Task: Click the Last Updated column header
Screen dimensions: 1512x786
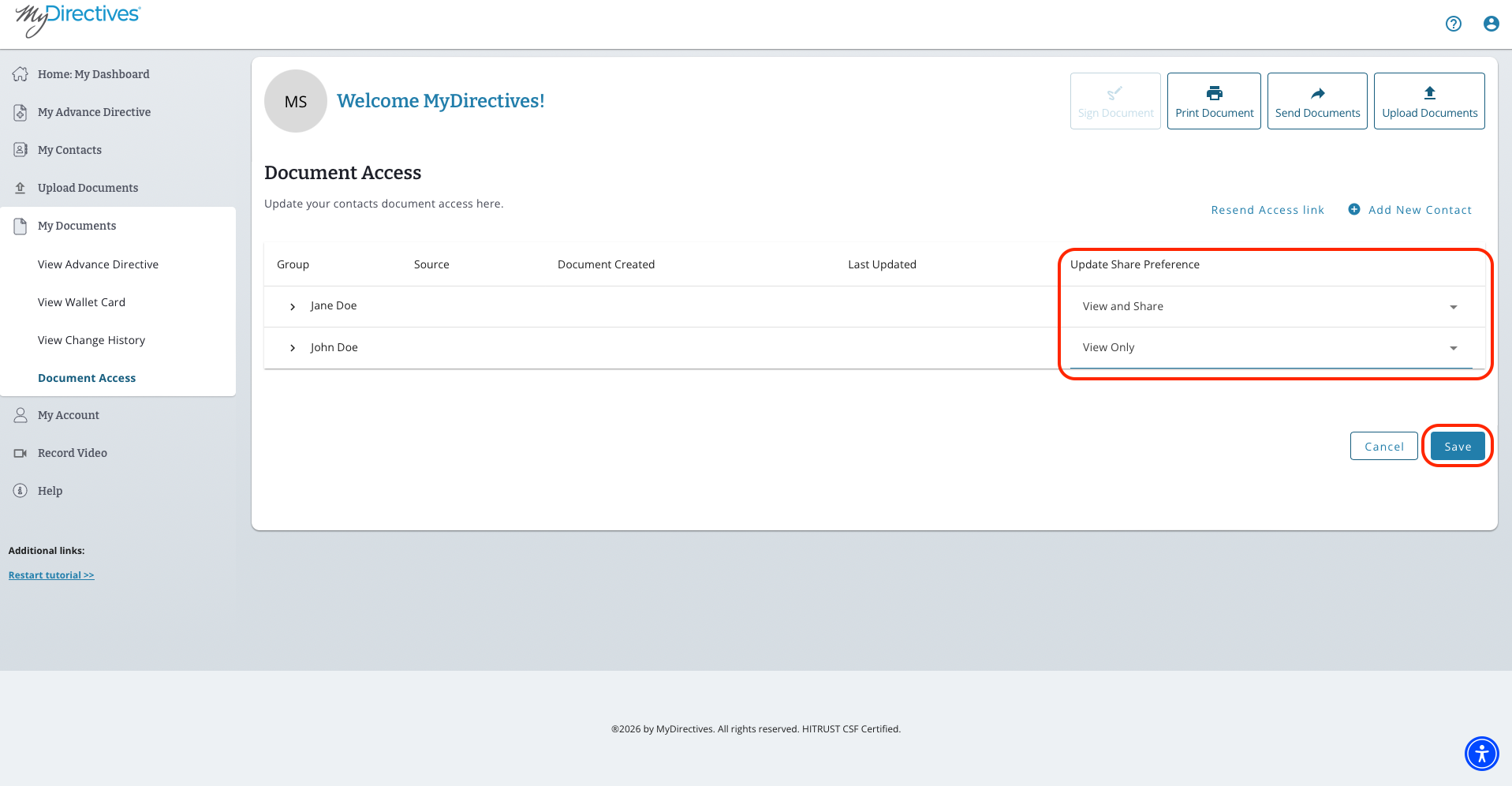Action: [x=883, y=264]
